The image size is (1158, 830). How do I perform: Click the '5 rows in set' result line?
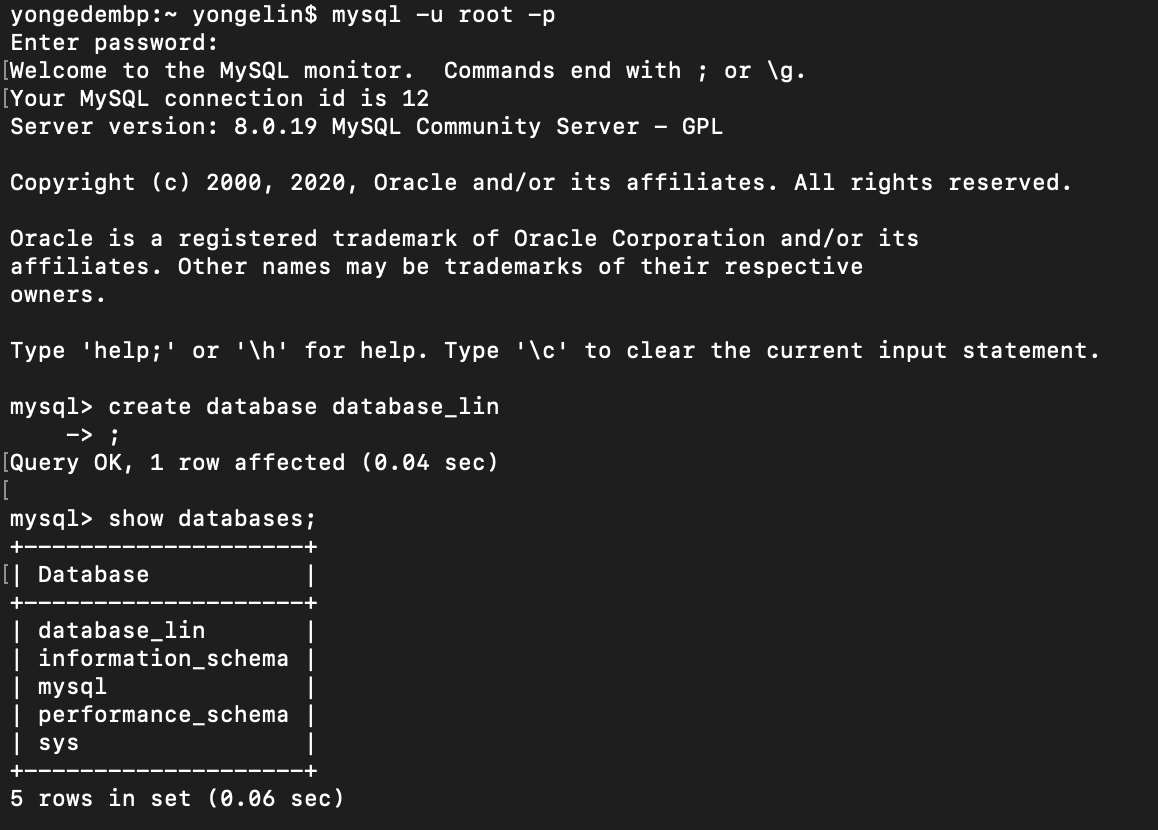(x=177, y=799)
